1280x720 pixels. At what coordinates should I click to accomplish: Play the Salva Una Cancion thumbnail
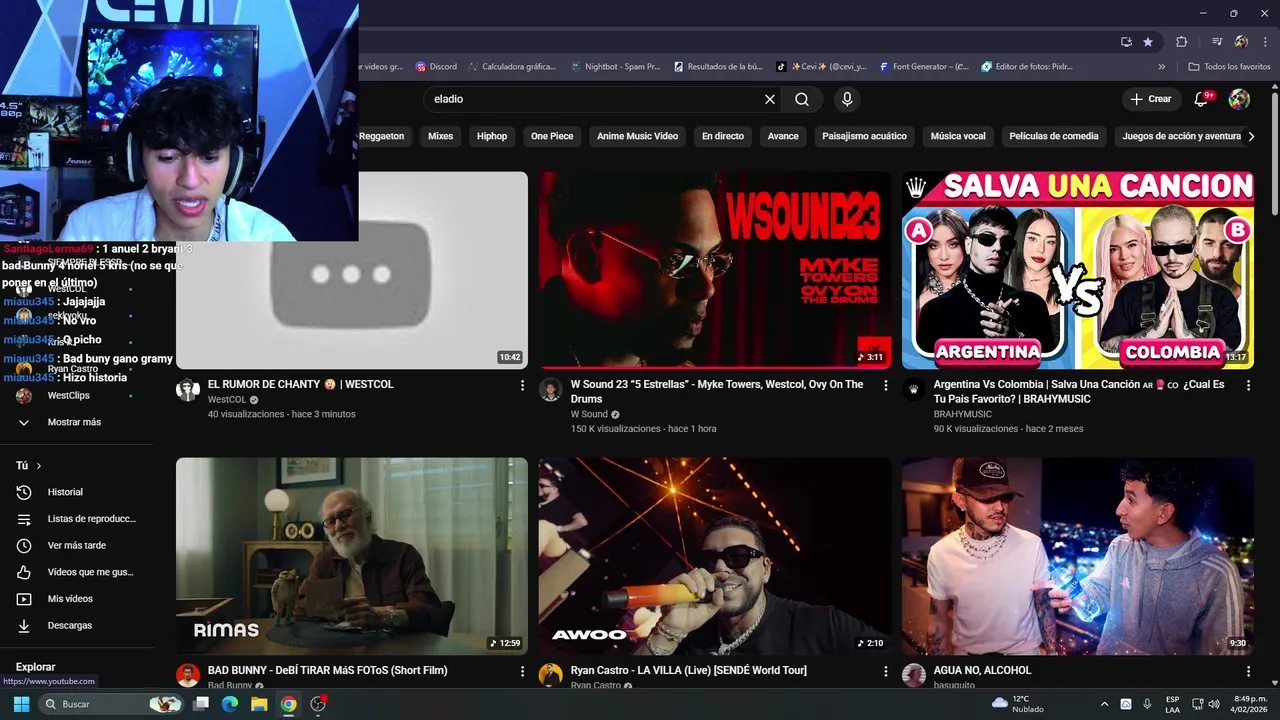pyautogui.click(x=1077, y=270)
